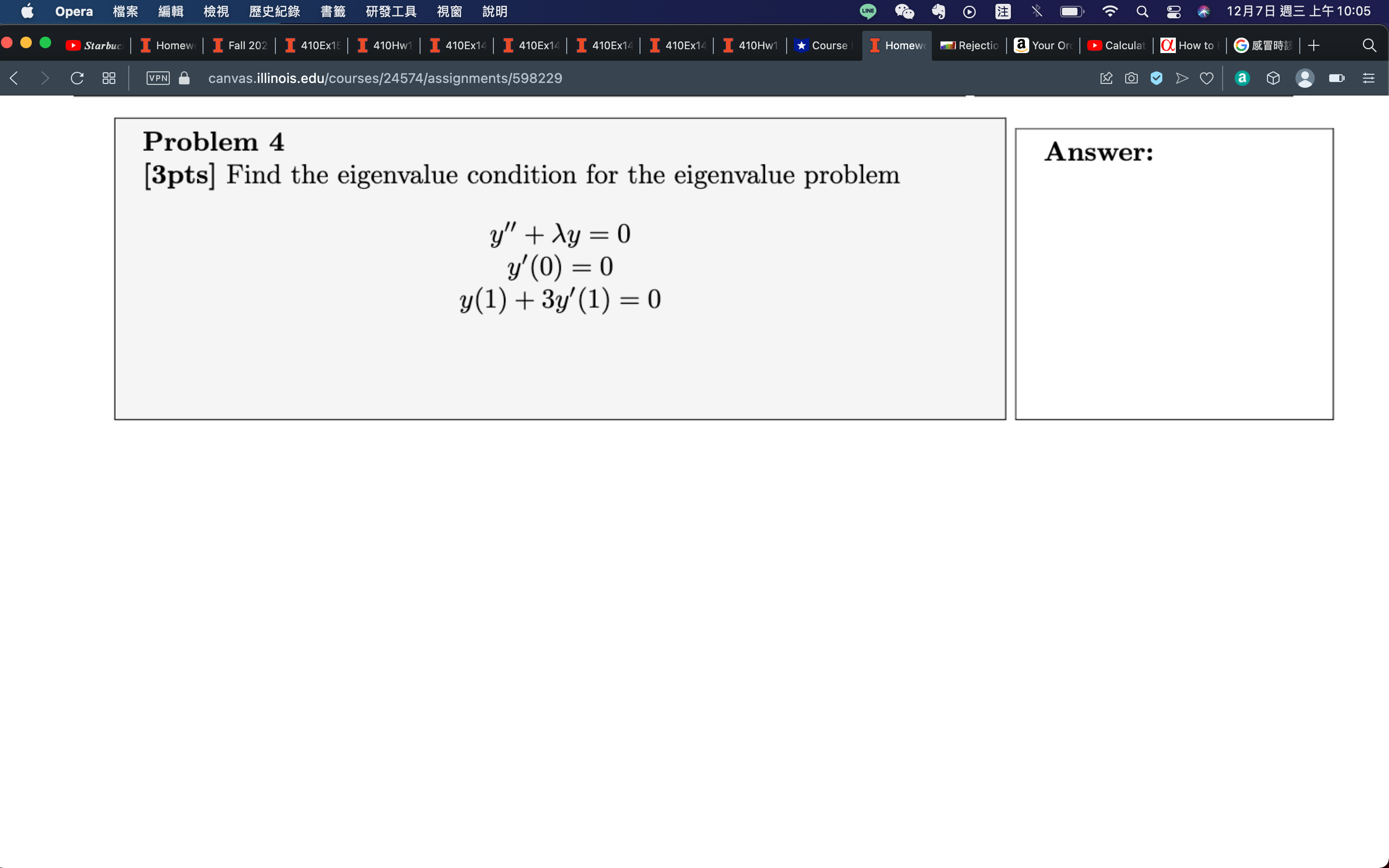This screenshot has width=1389, height=868.
Task: Open the battery saver icon in toolbar
Action: click(x=1336, y=78)
